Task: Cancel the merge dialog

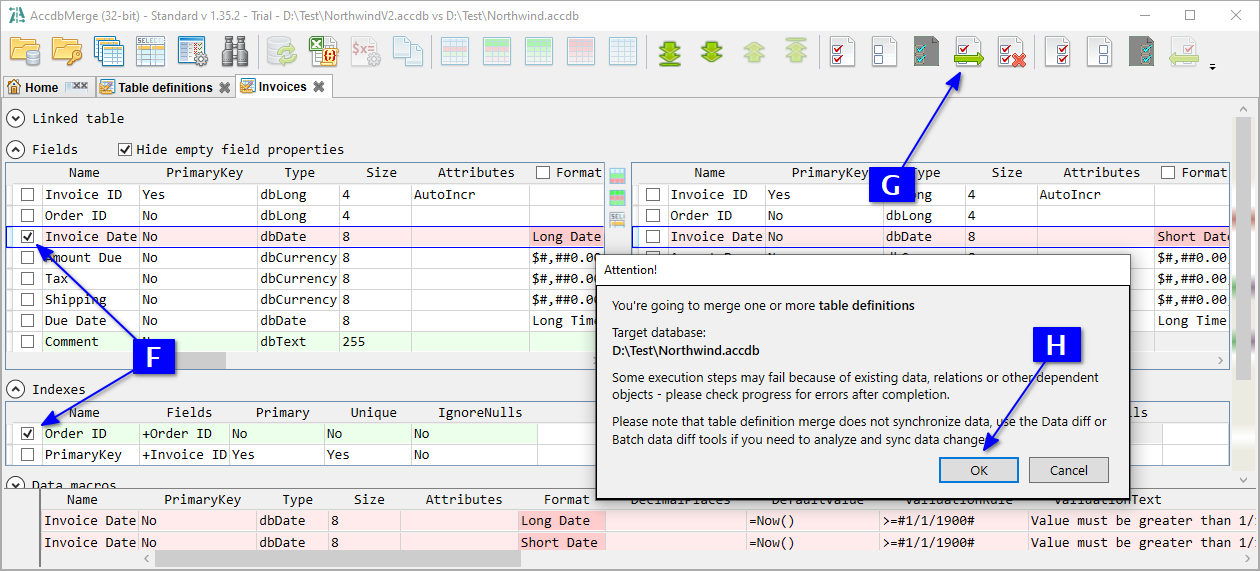Action: 1068,470
